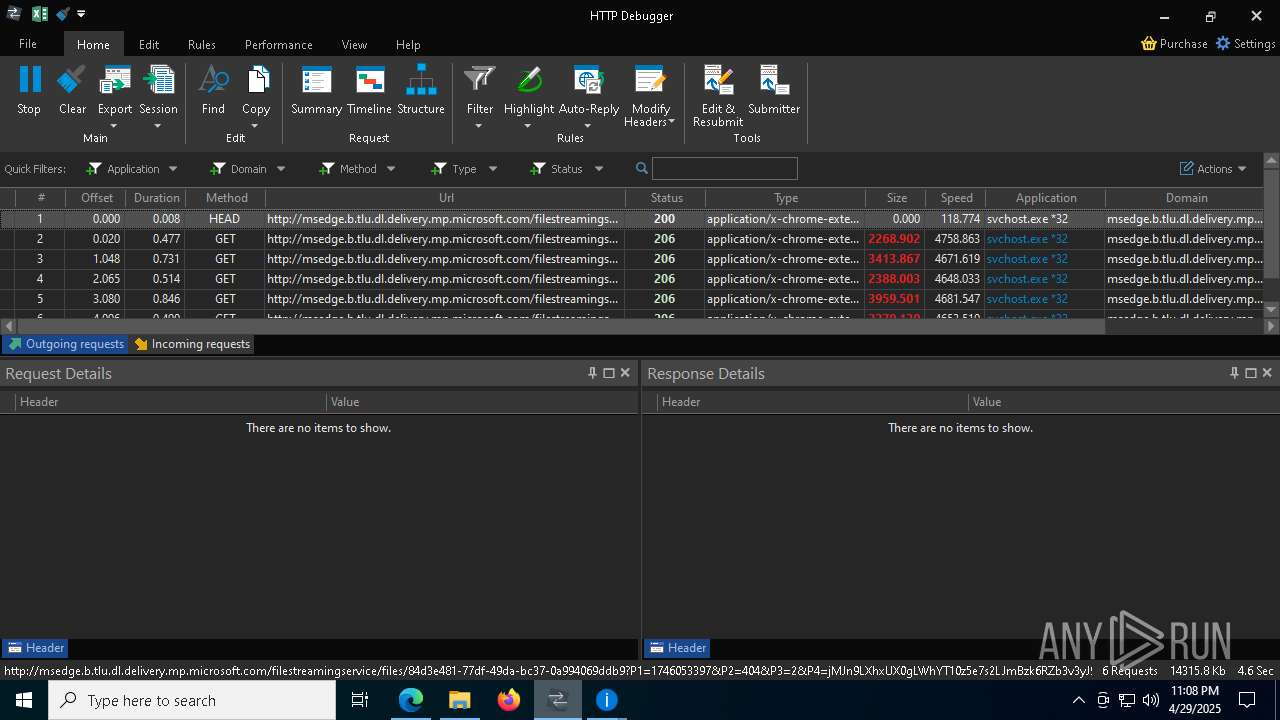This screenshot has height=720, width=1280.
Task: Open Task View on the taskbar
Action: (361, 700)
